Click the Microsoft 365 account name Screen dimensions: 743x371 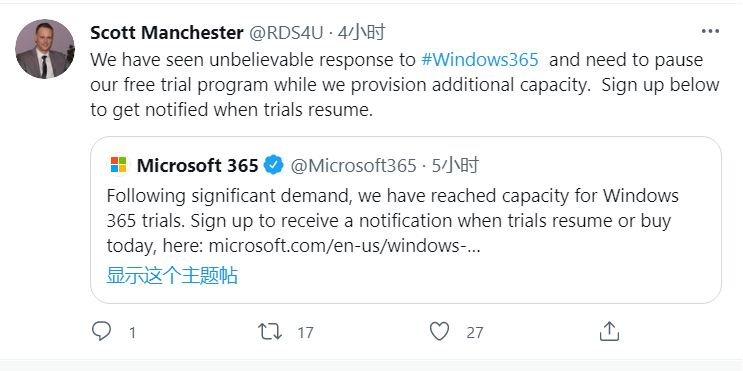point(198,165)
